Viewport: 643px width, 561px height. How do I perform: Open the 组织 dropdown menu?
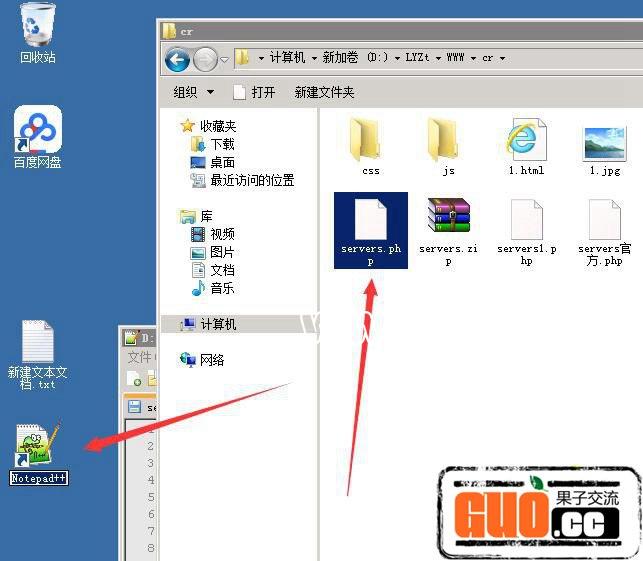(x=193, y=92)
